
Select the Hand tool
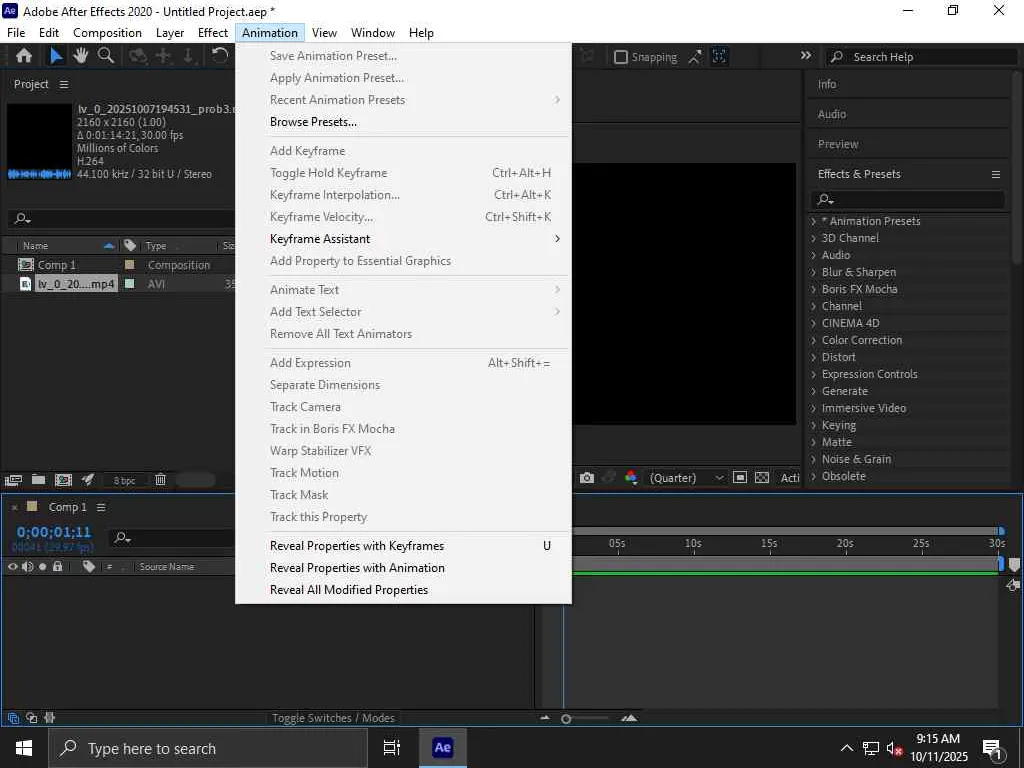(x=81, y=56)
